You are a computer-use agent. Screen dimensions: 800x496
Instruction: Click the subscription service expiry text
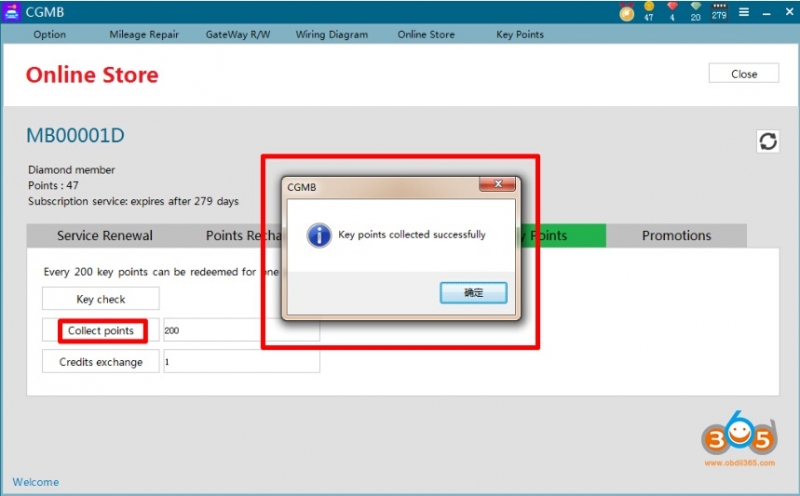[133, 201]
